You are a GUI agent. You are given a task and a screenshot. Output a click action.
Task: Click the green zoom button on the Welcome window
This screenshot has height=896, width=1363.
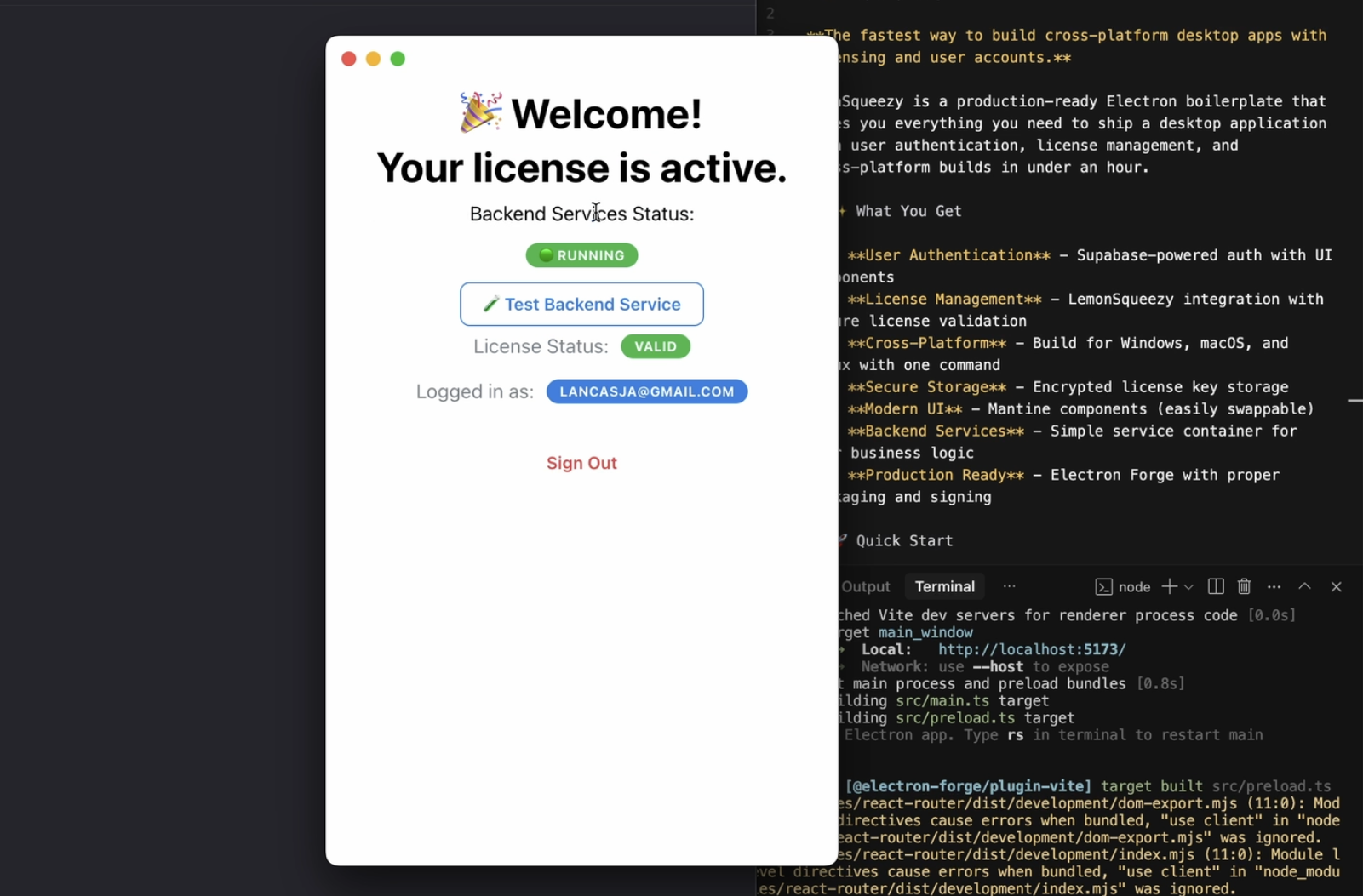point(398,58)
